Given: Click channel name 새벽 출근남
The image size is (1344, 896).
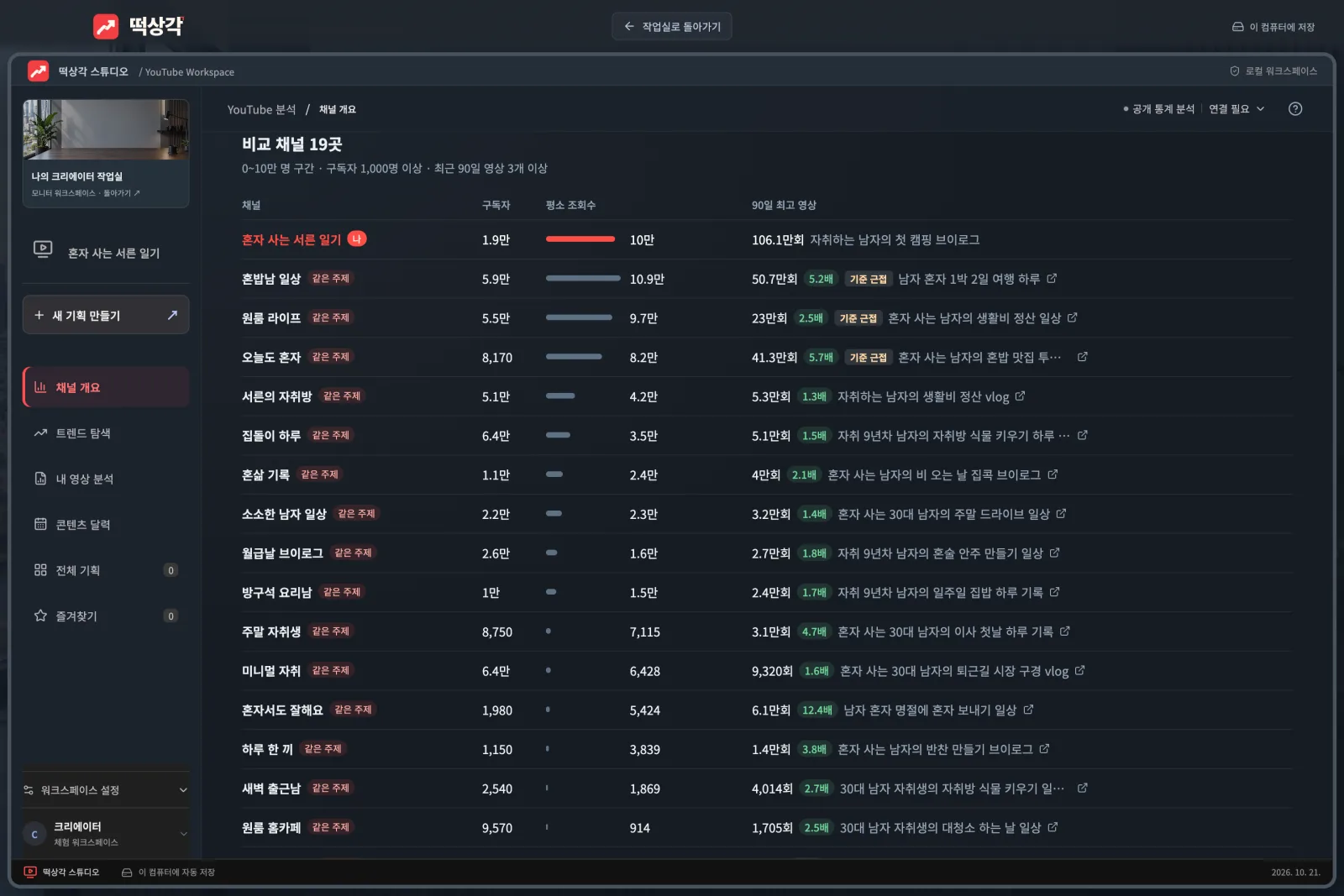Looking at the screenshot, I should coord(271,789).
